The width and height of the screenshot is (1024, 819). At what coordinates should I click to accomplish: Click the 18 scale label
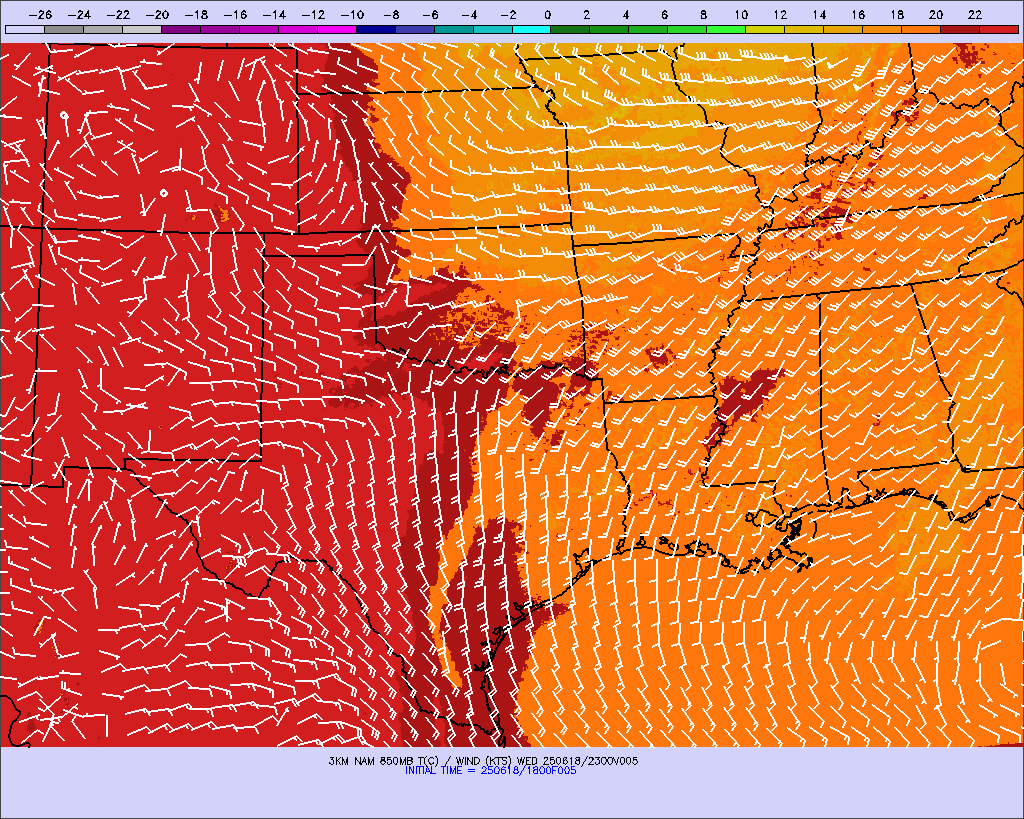coord(897,14)
